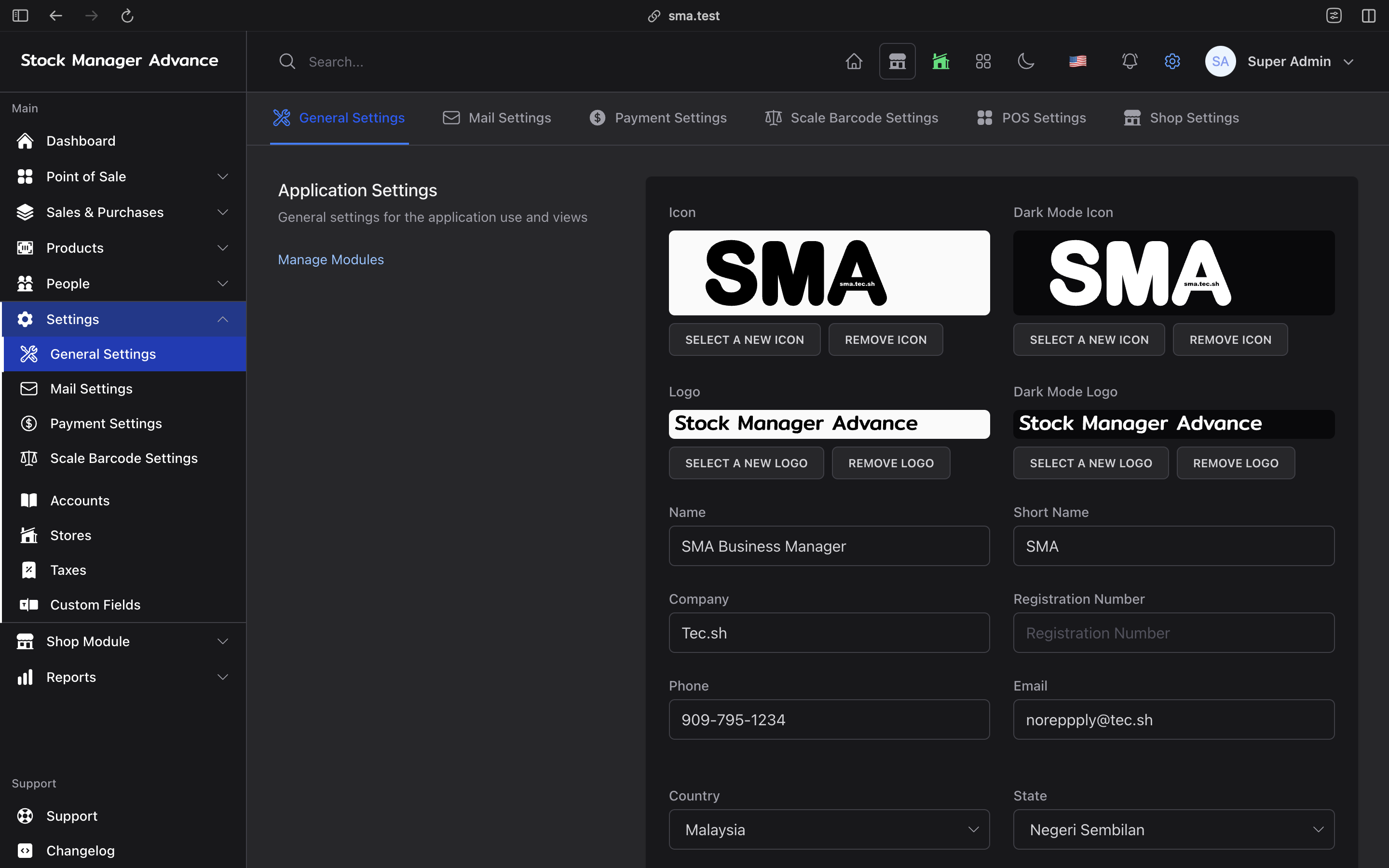The width and height of the screenshot is (1389, 868).
Task: Open notifications bell icon
Action: pyautogui.click(x=1130, y=61)
